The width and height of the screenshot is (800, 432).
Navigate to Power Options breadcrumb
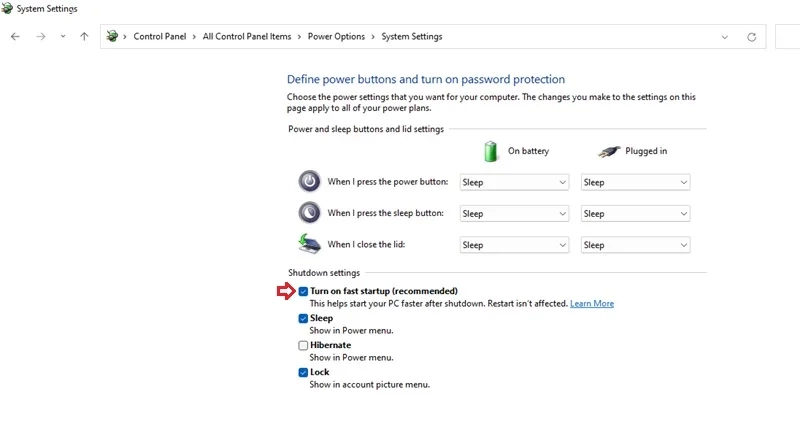336,37
